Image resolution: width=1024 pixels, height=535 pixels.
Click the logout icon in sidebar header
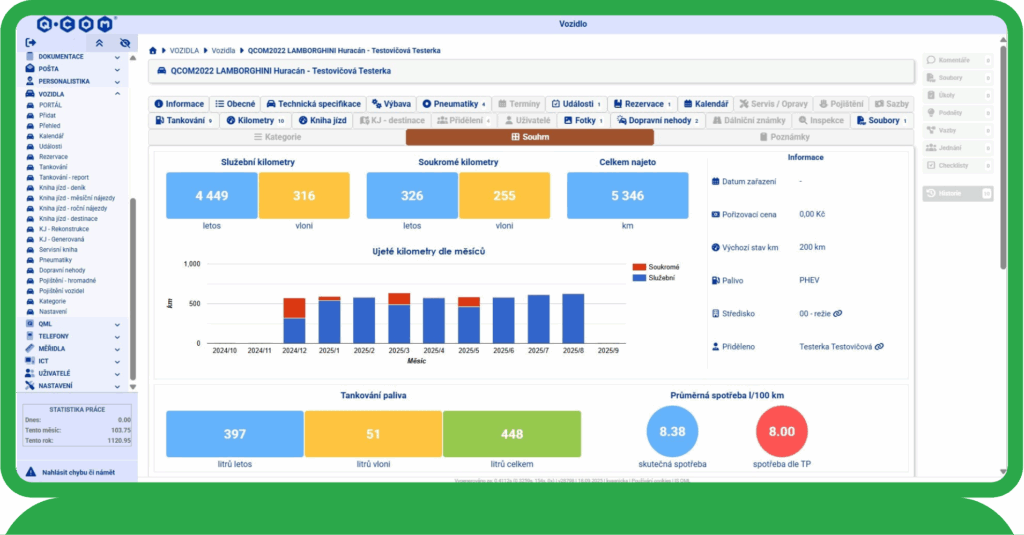tap(30, 43)
